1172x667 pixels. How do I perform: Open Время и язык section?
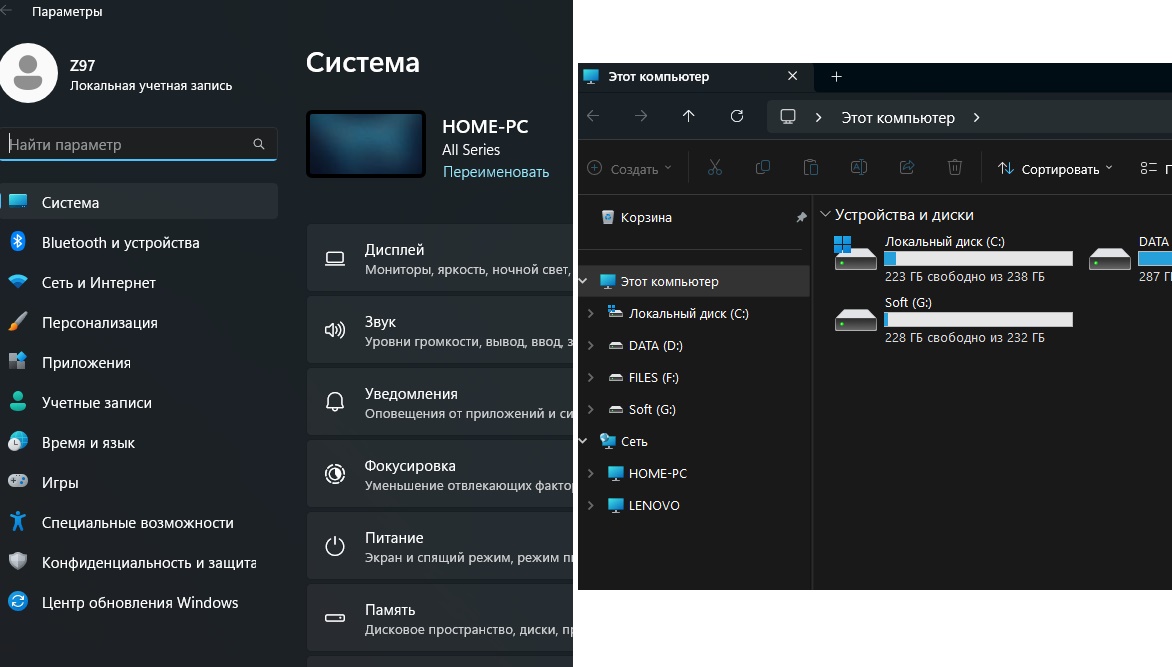point(139,443)
